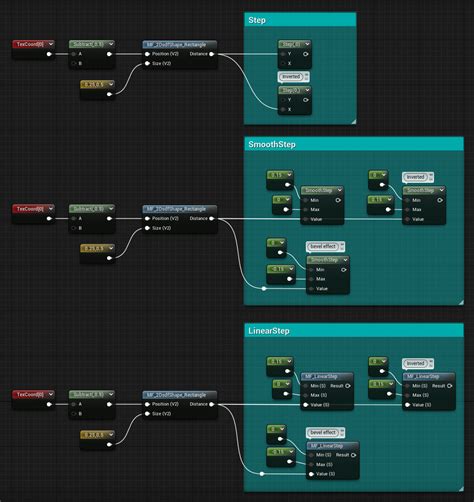474x502 pixels.
Task: Click Distance output pin in the Step row
Action: (211, 54)
